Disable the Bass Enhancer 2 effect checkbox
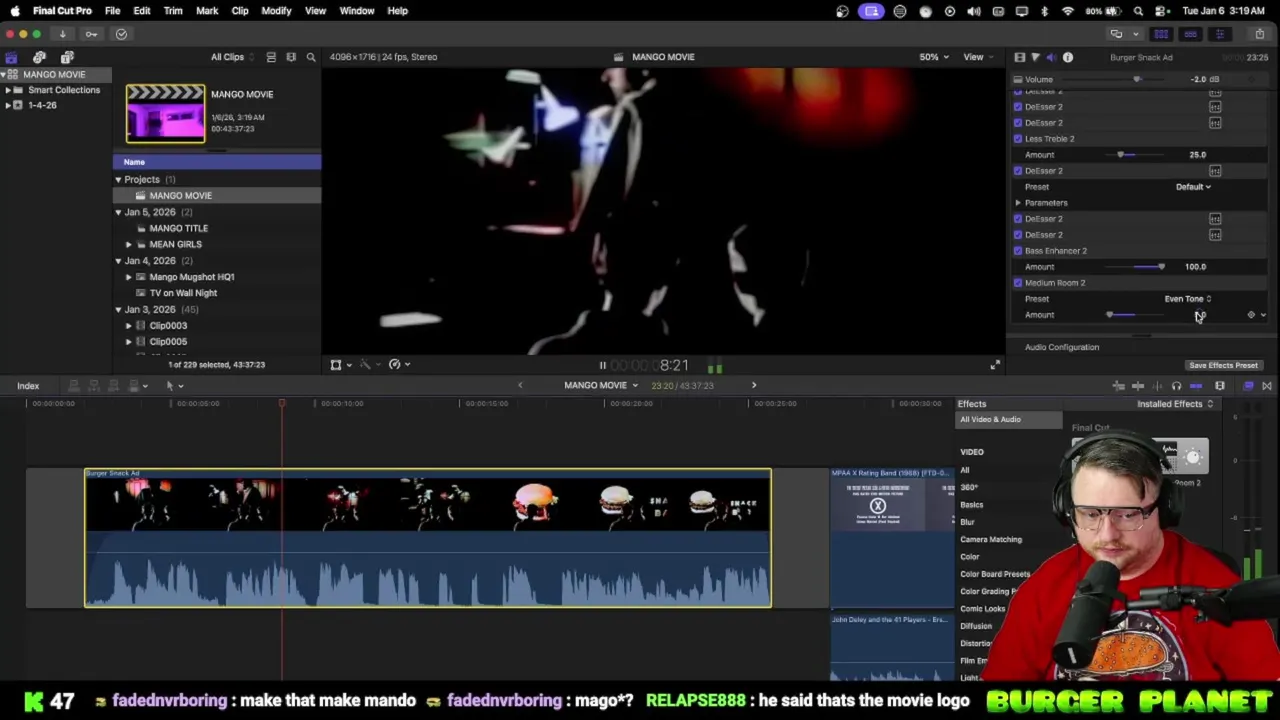The image size is (1280, 720). [x=1018, y=251]
